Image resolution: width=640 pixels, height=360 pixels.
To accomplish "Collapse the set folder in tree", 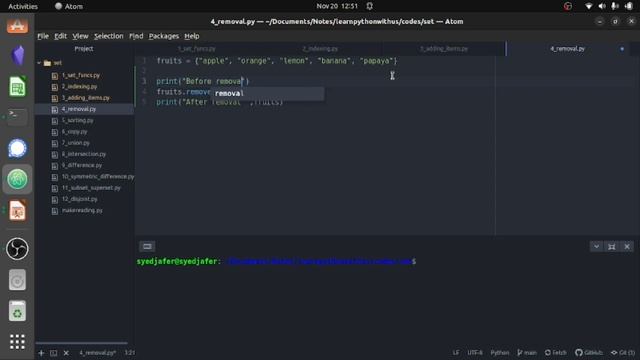I will tap(39, 63).
